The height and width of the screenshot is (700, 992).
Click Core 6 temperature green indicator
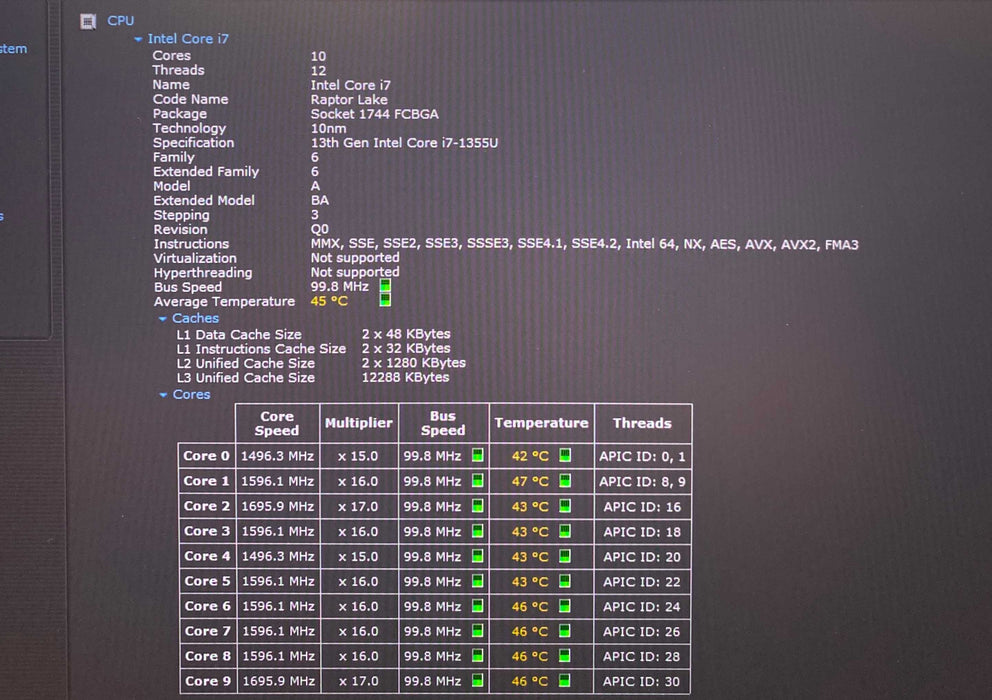565,606
